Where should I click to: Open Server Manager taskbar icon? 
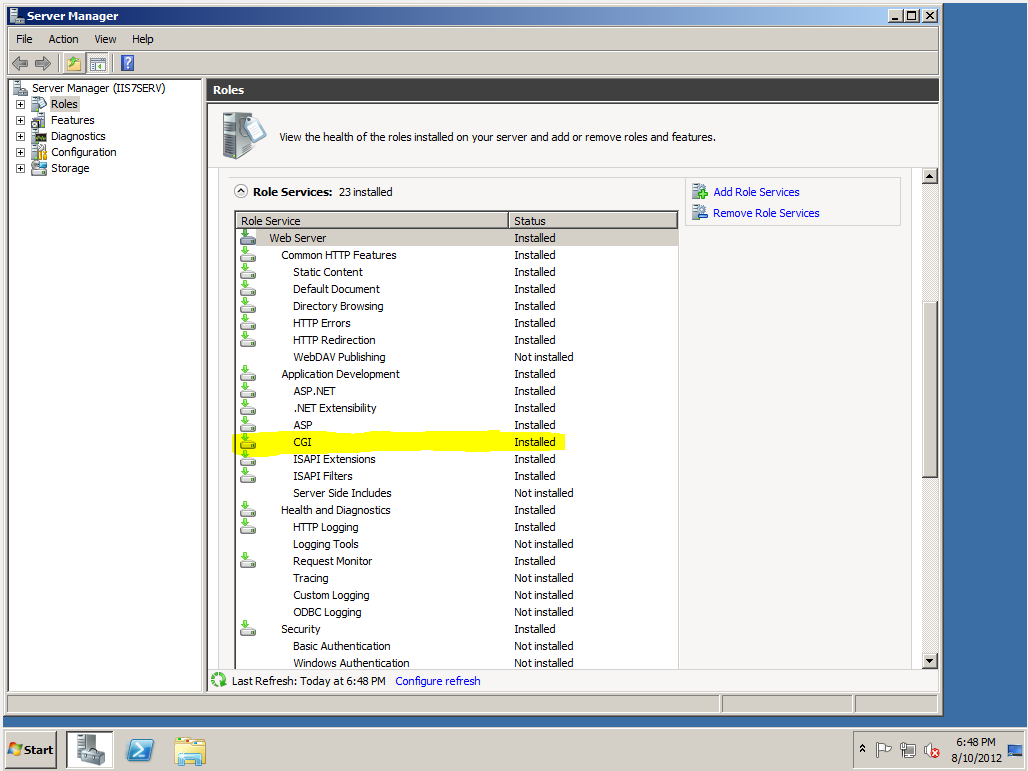pos(90,750)
